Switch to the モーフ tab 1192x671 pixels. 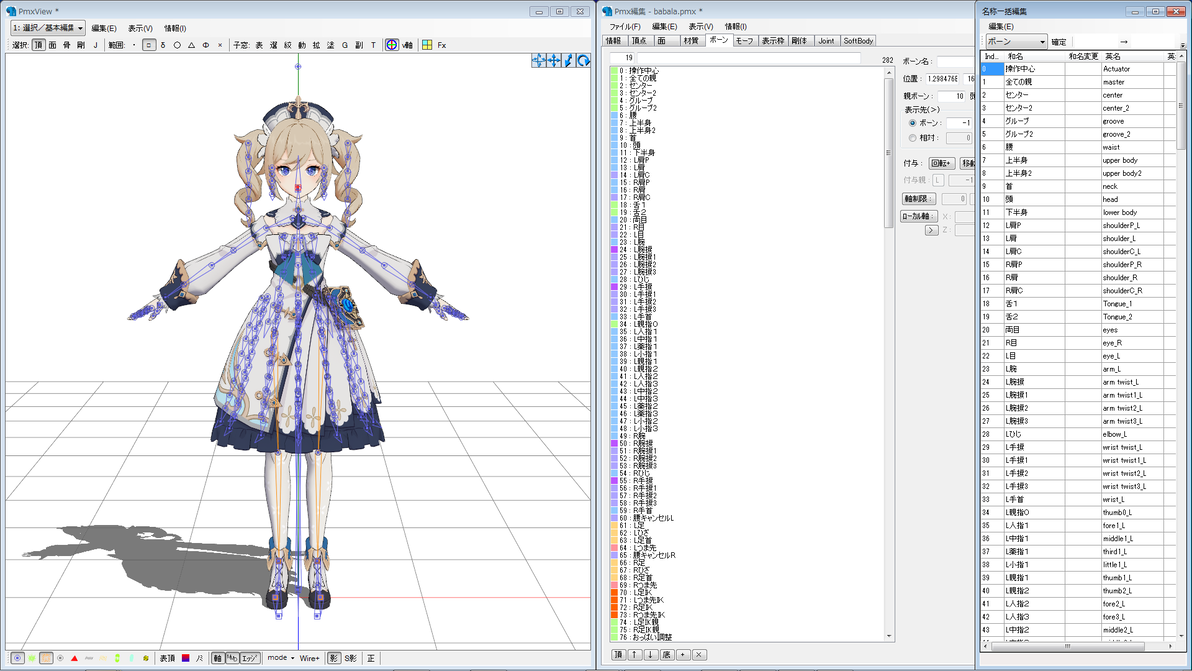[x=744, y=41]
